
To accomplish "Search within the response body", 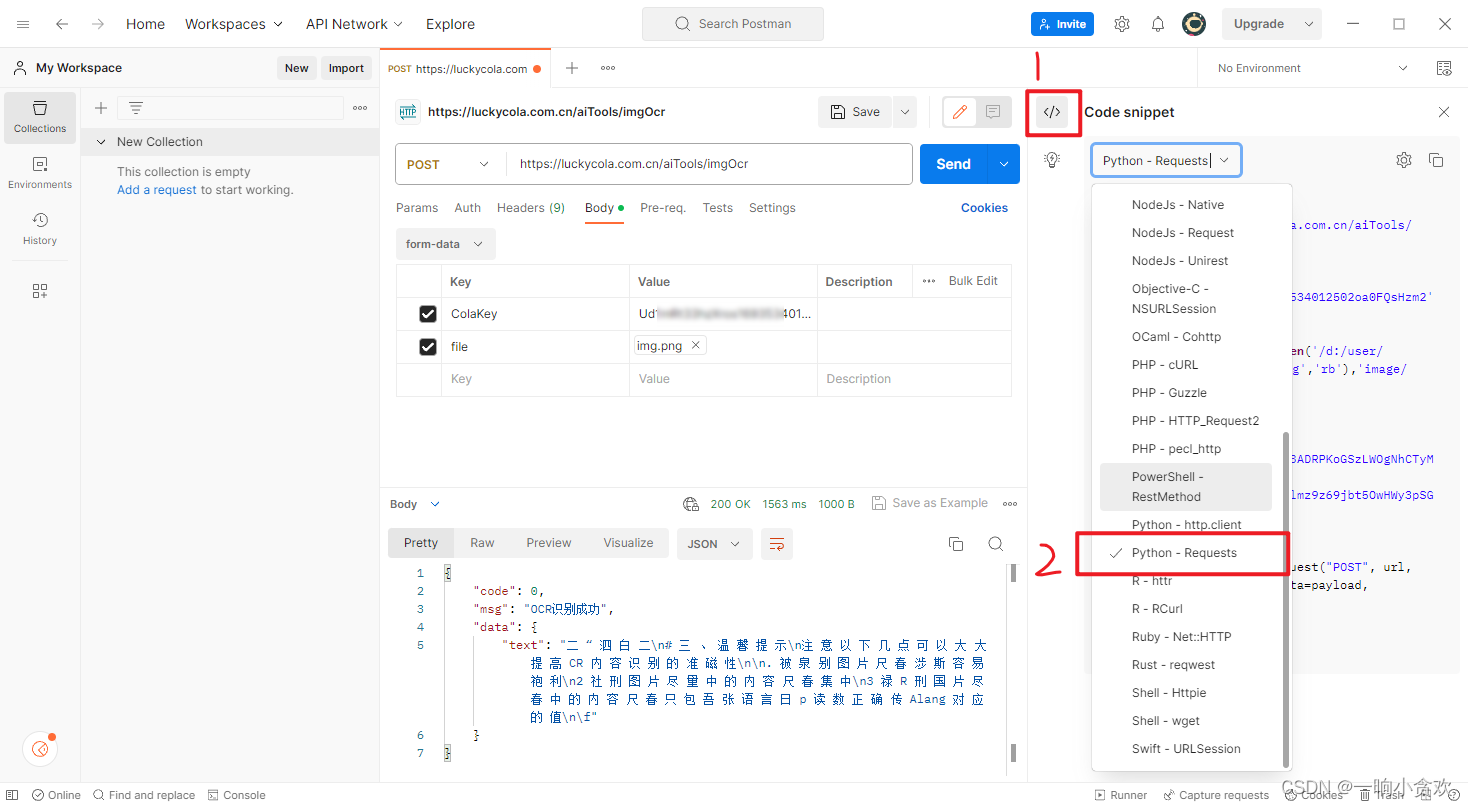I will 996,544.
